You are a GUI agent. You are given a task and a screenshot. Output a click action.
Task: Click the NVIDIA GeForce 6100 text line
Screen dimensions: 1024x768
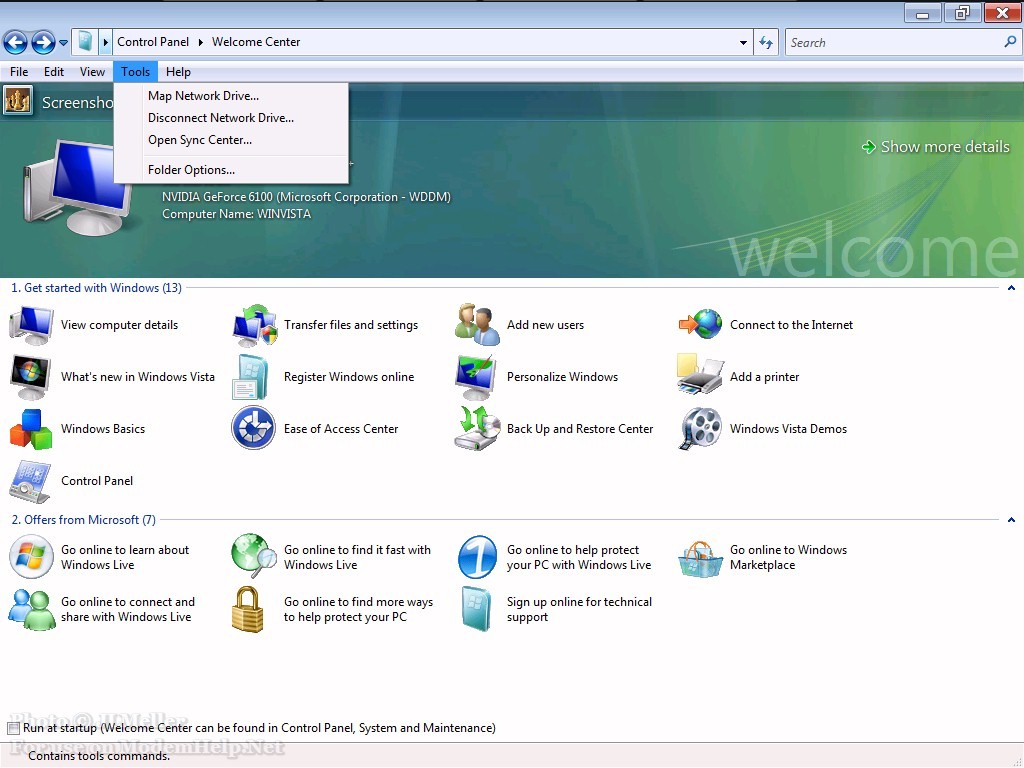[306, 197]
